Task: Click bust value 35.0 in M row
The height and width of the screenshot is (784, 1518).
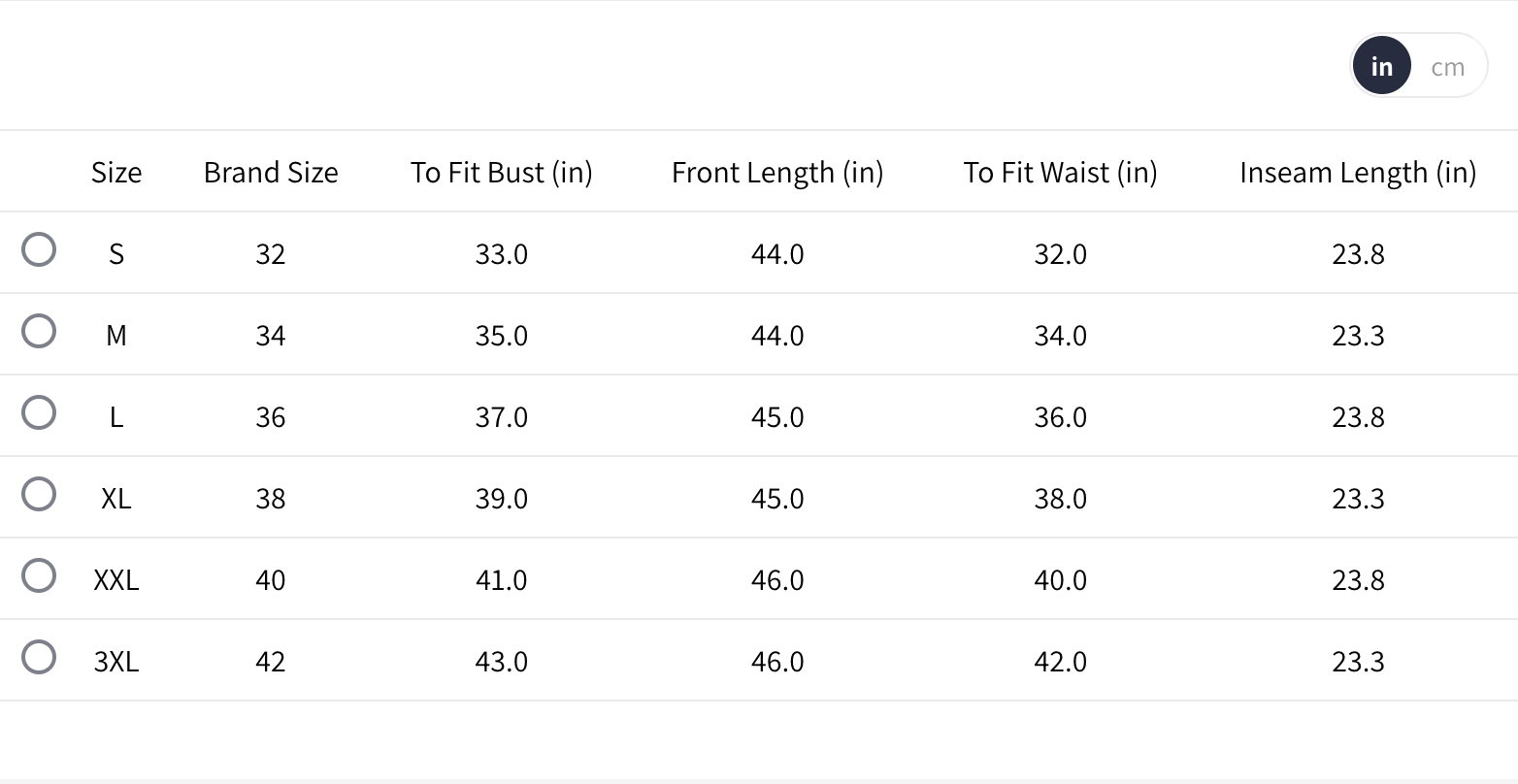Action: pos(501,336)
